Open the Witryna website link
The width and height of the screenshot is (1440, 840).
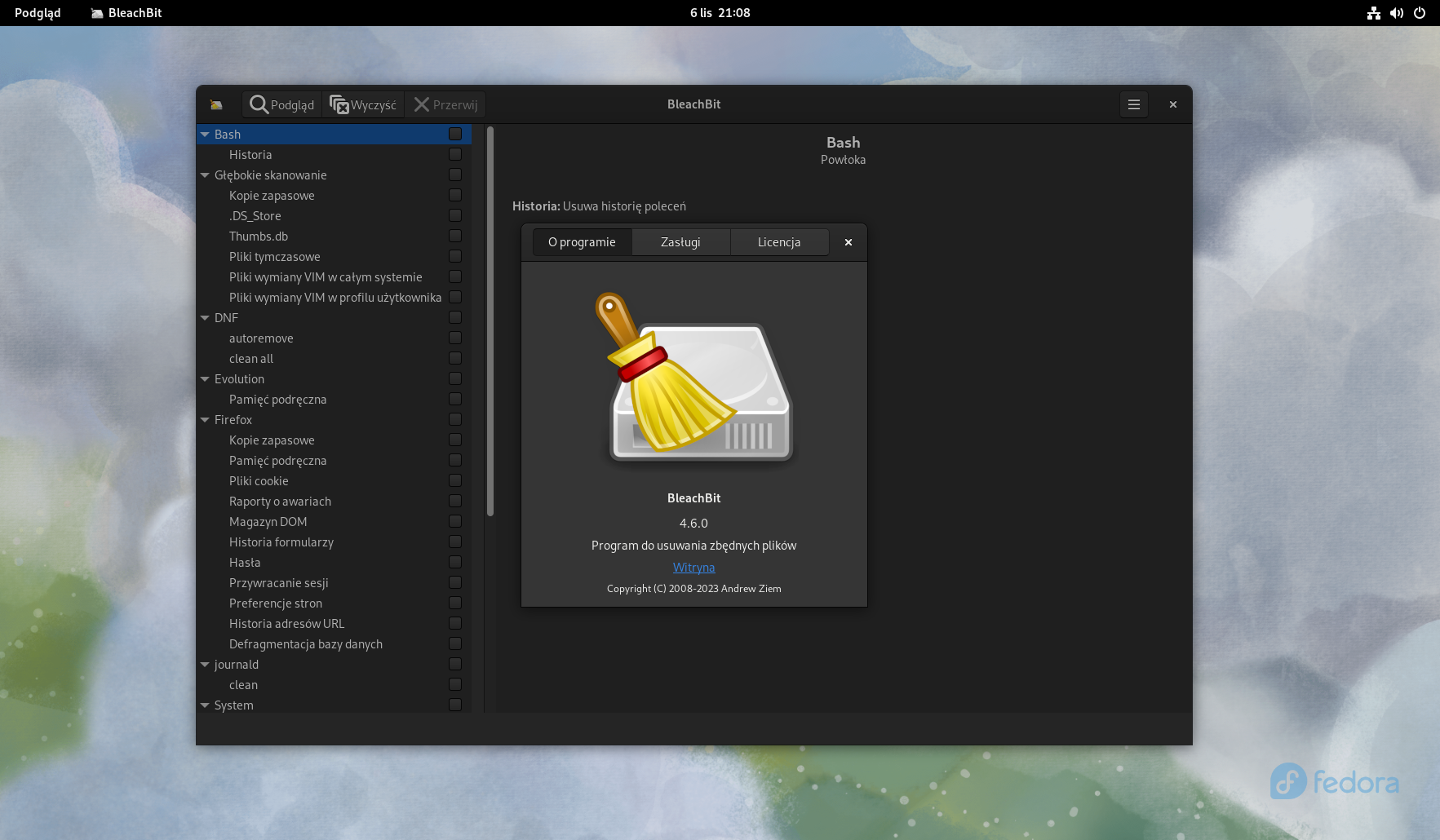coord(693,568)
